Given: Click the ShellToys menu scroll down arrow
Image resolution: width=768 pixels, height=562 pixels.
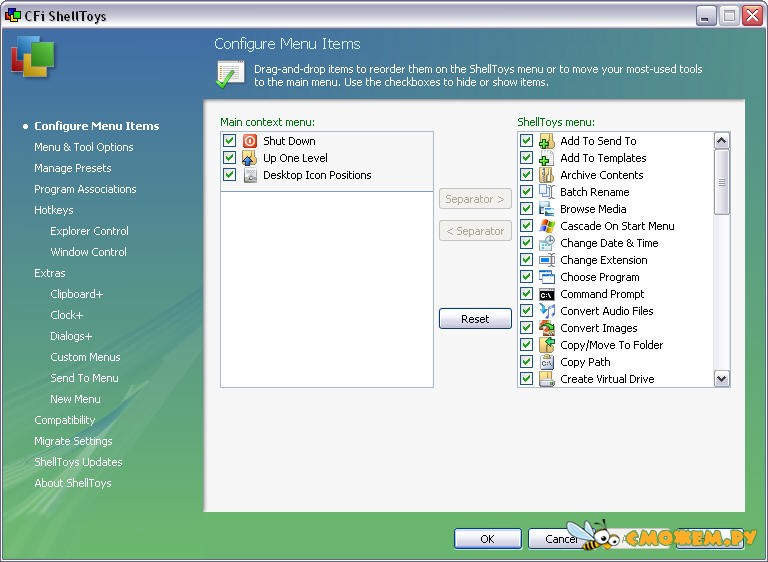Looking at the screenshot, I should (x=722, y=379).
